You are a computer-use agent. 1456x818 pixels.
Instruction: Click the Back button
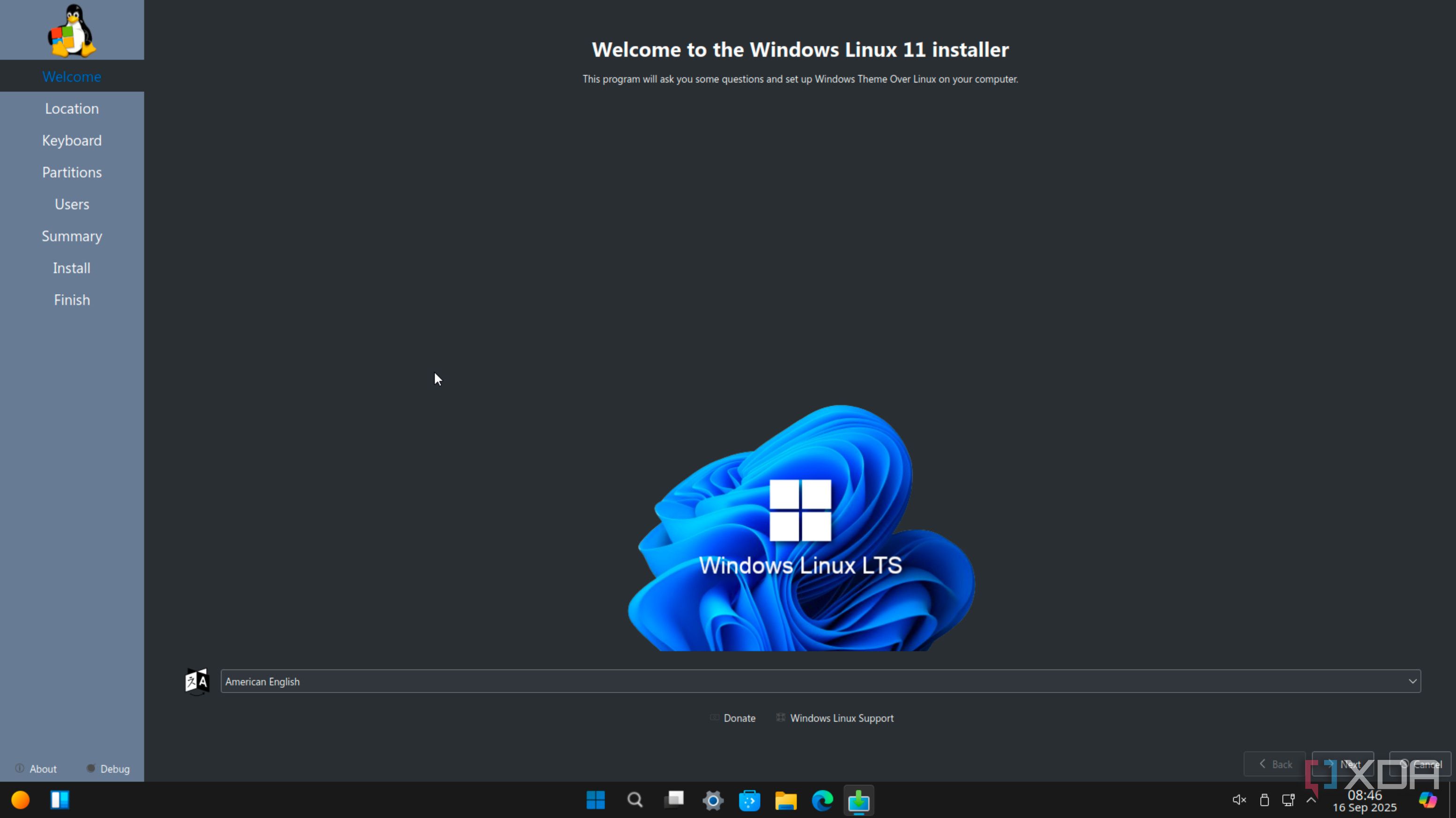point(1275,764)
